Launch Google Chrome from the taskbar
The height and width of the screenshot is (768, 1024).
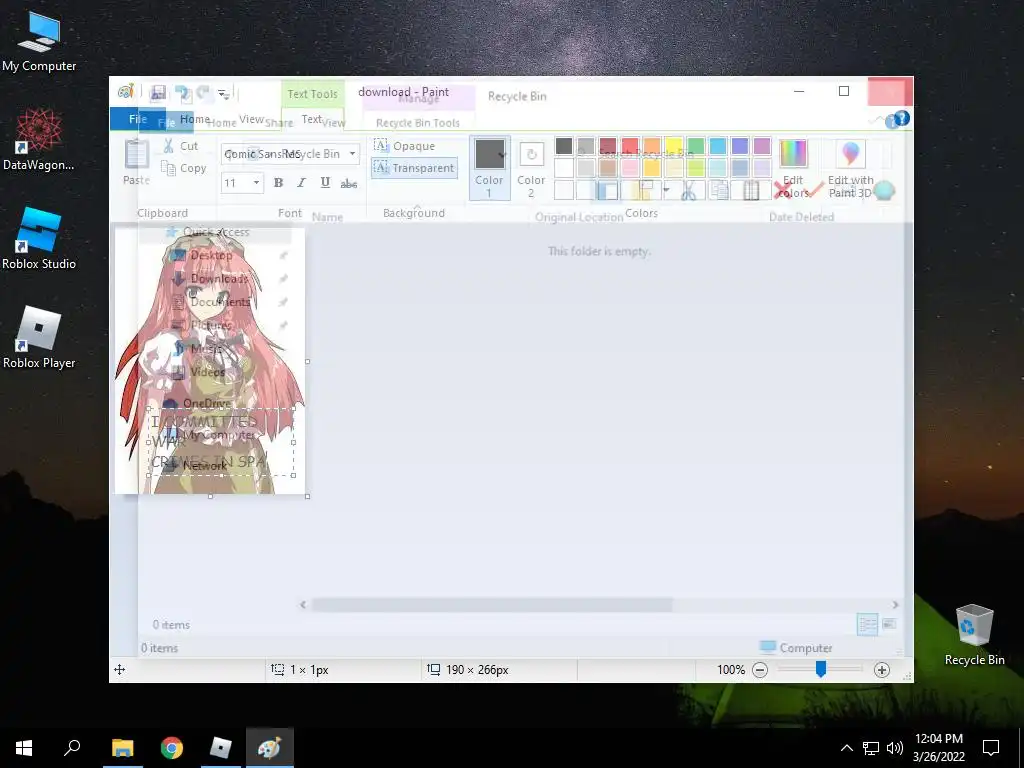172,748
